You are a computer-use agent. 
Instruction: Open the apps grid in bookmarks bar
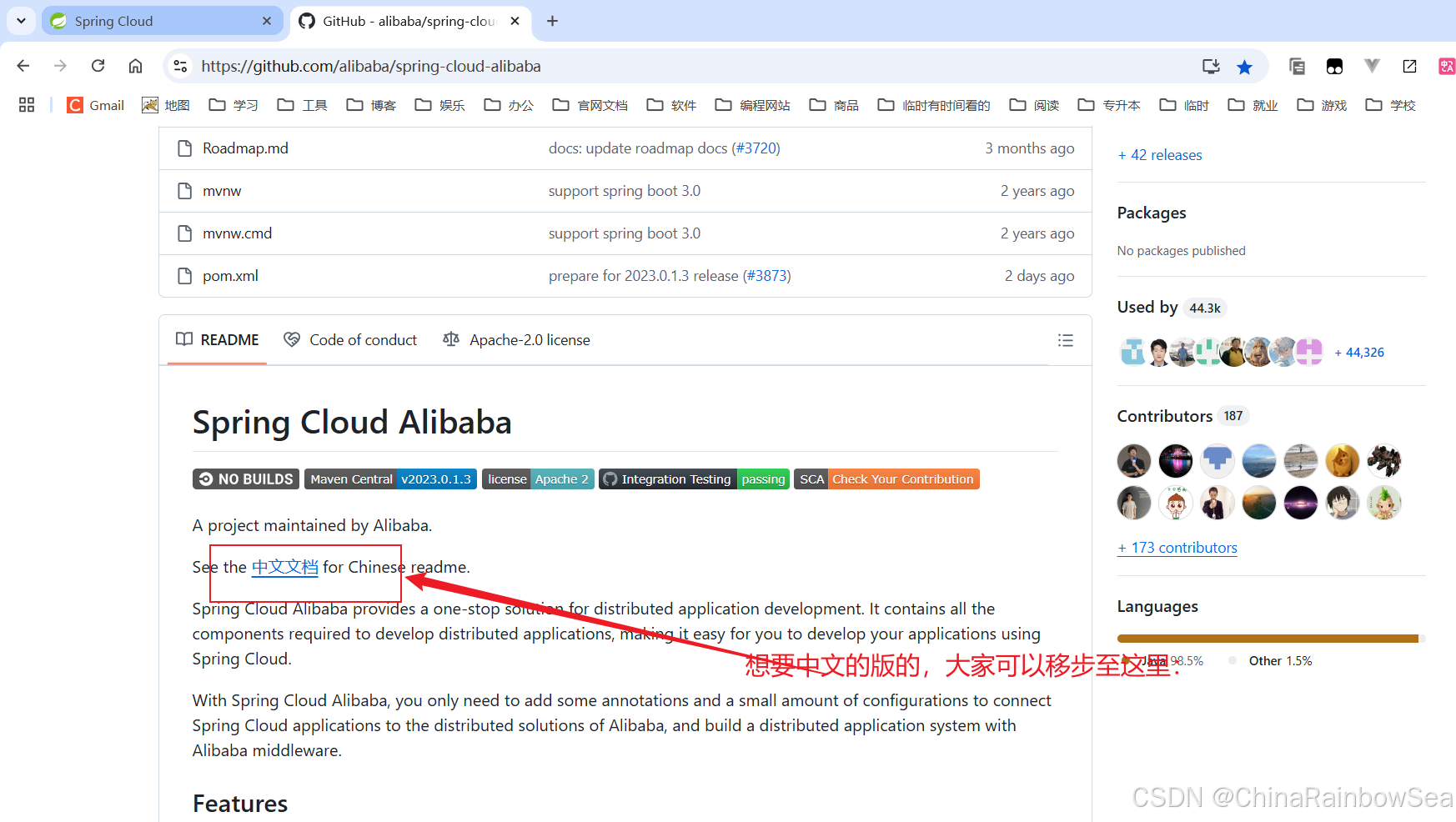(x=27, y=105)
